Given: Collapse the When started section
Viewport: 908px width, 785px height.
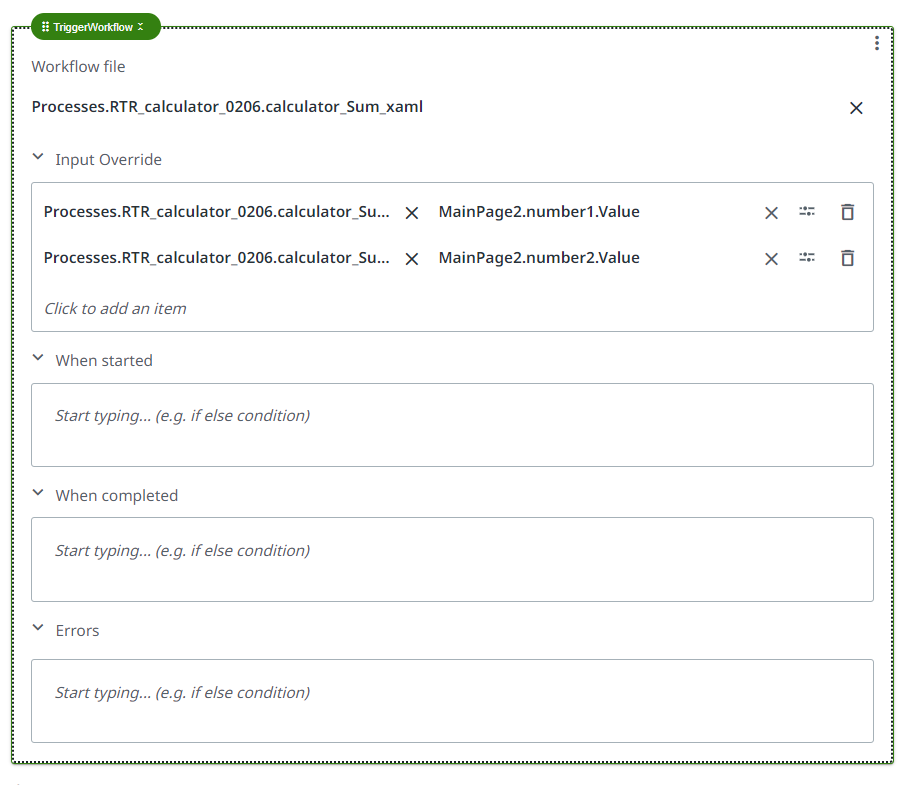Looking at the screenshot, I should [x=38, y=358].
